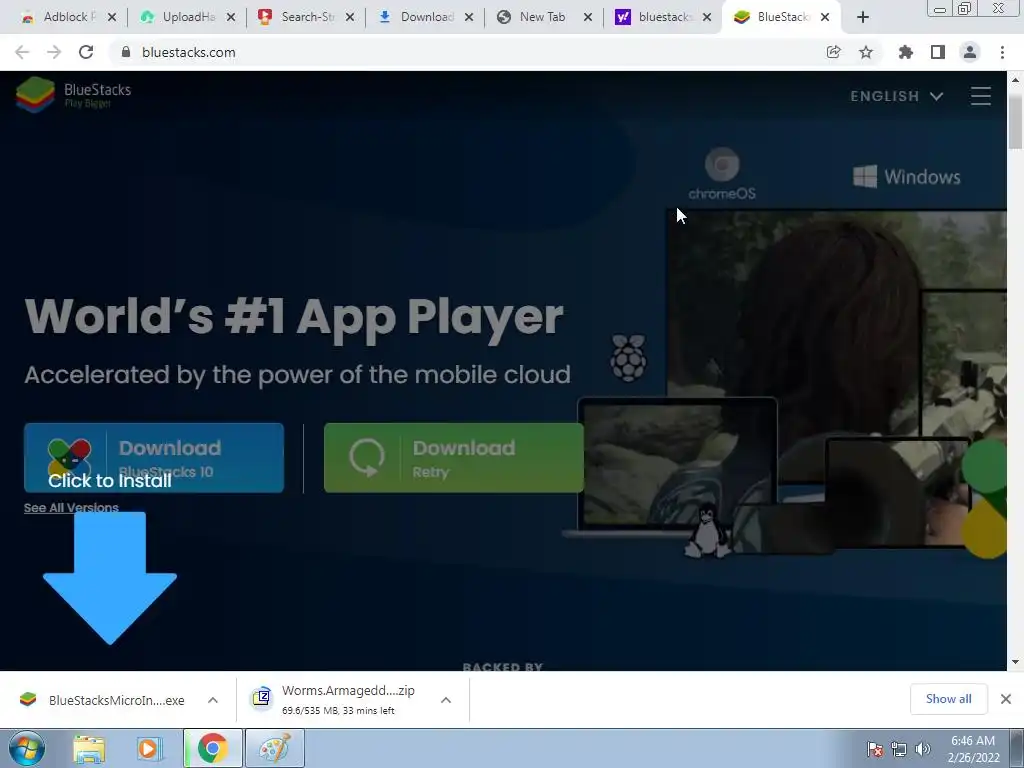Image resolution: width=1024 pixels, height=768 pixels.
Task: Go back using the browser back arrow
Action: [22, 52]
